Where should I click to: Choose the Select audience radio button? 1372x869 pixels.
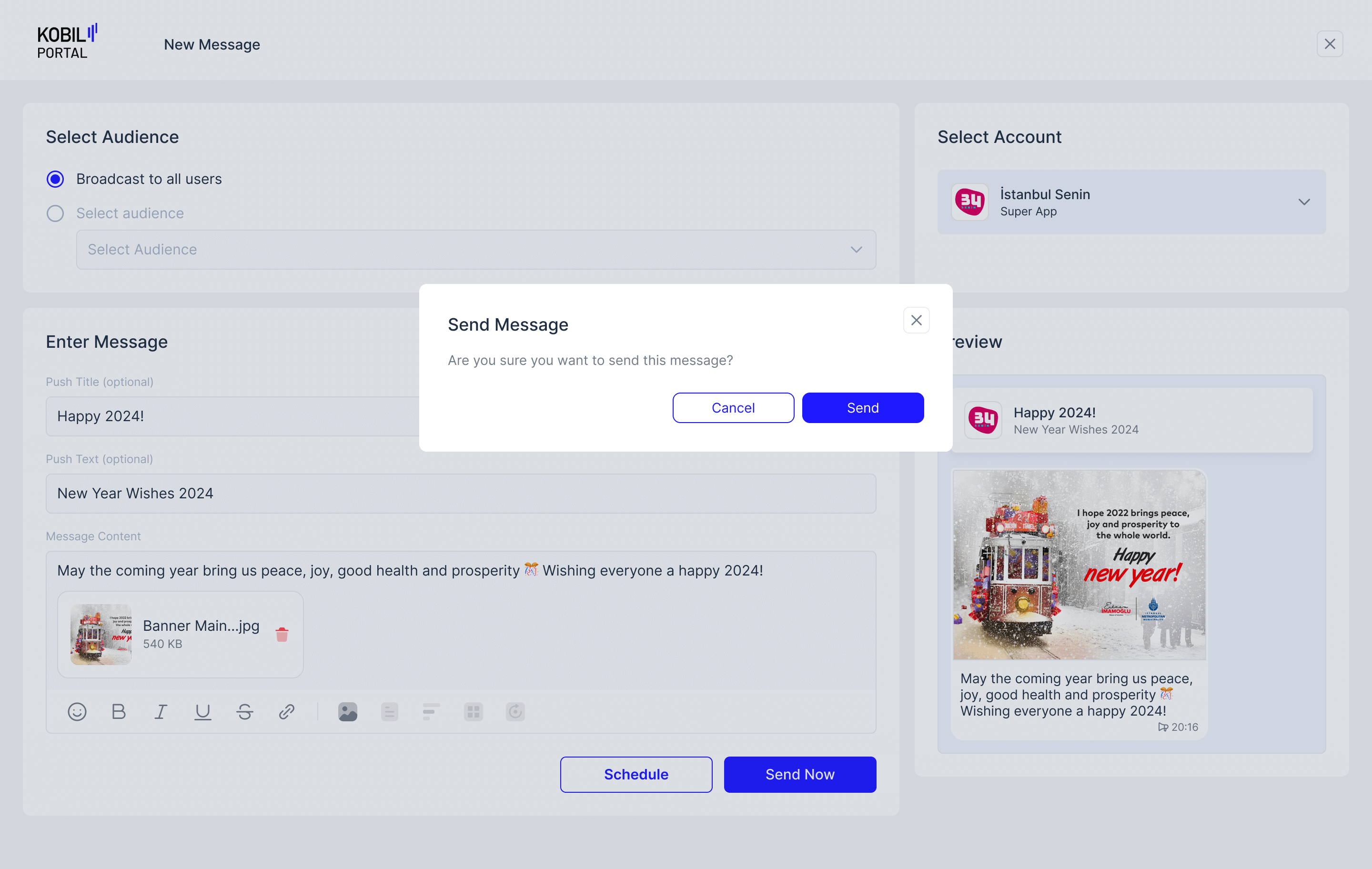point(55,213)
